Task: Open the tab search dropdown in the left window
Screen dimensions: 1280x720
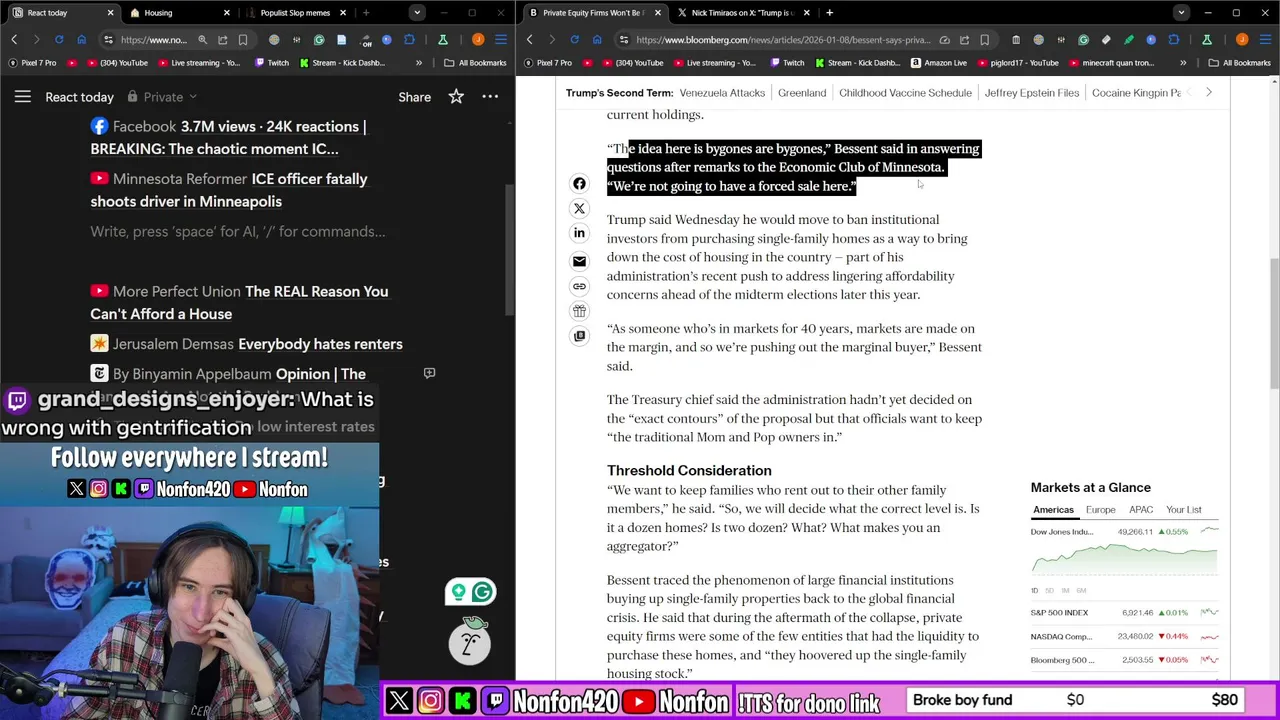Action: pyautogui.click(x=416, y=13)
